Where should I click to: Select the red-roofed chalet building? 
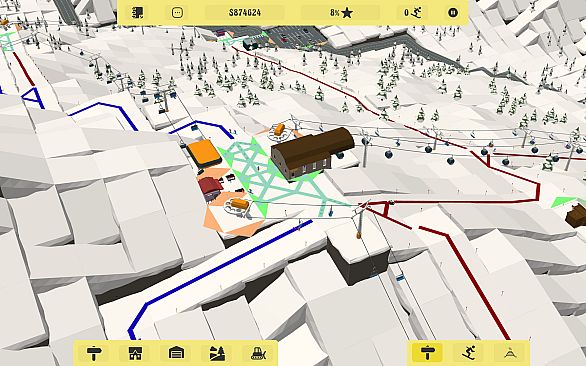[x=210, y=188]
